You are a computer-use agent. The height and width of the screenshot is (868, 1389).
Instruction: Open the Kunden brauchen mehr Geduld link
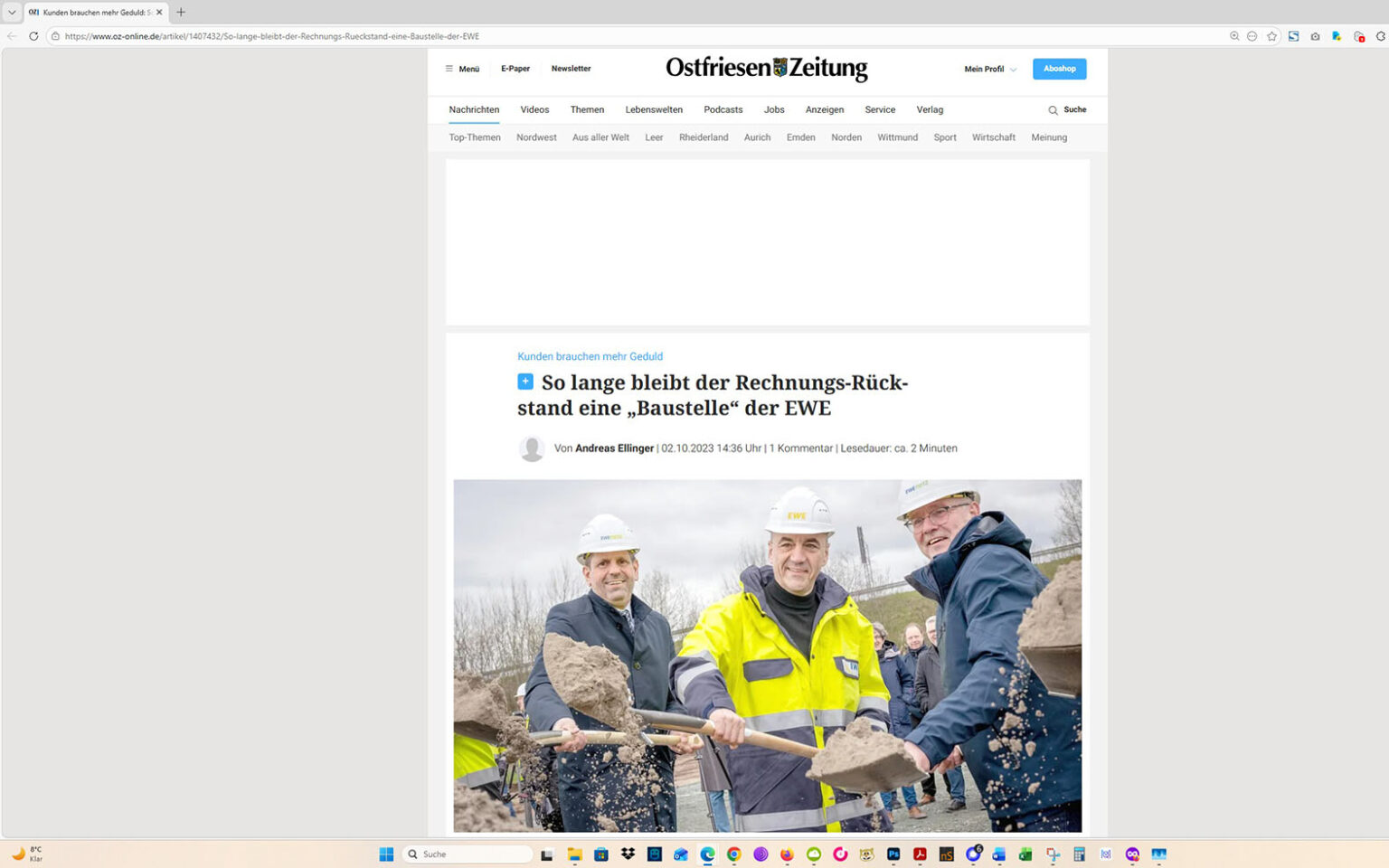pyautogui.click(x=590, y=356)
